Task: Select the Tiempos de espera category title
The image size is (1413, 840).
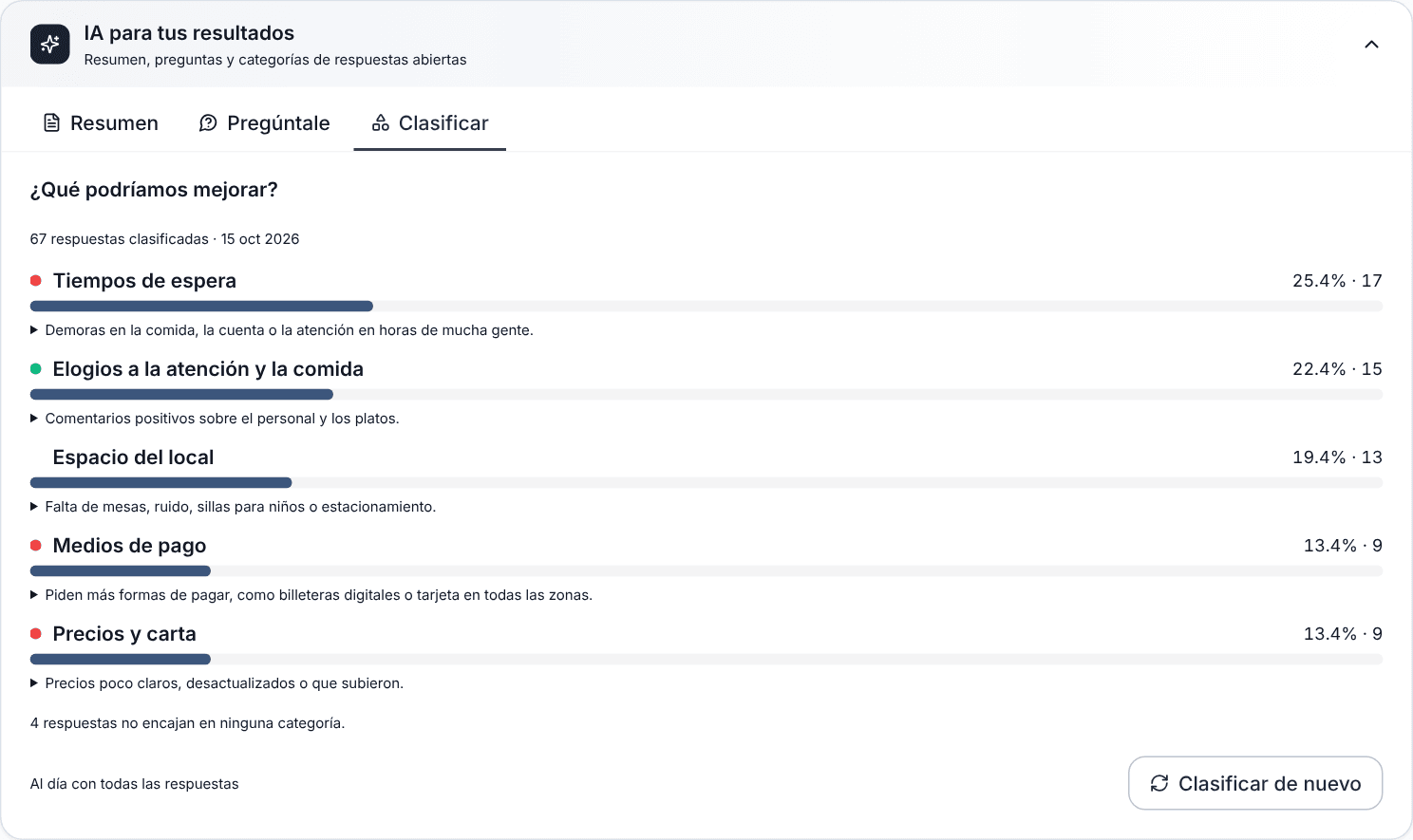Action: coord(144,281)
